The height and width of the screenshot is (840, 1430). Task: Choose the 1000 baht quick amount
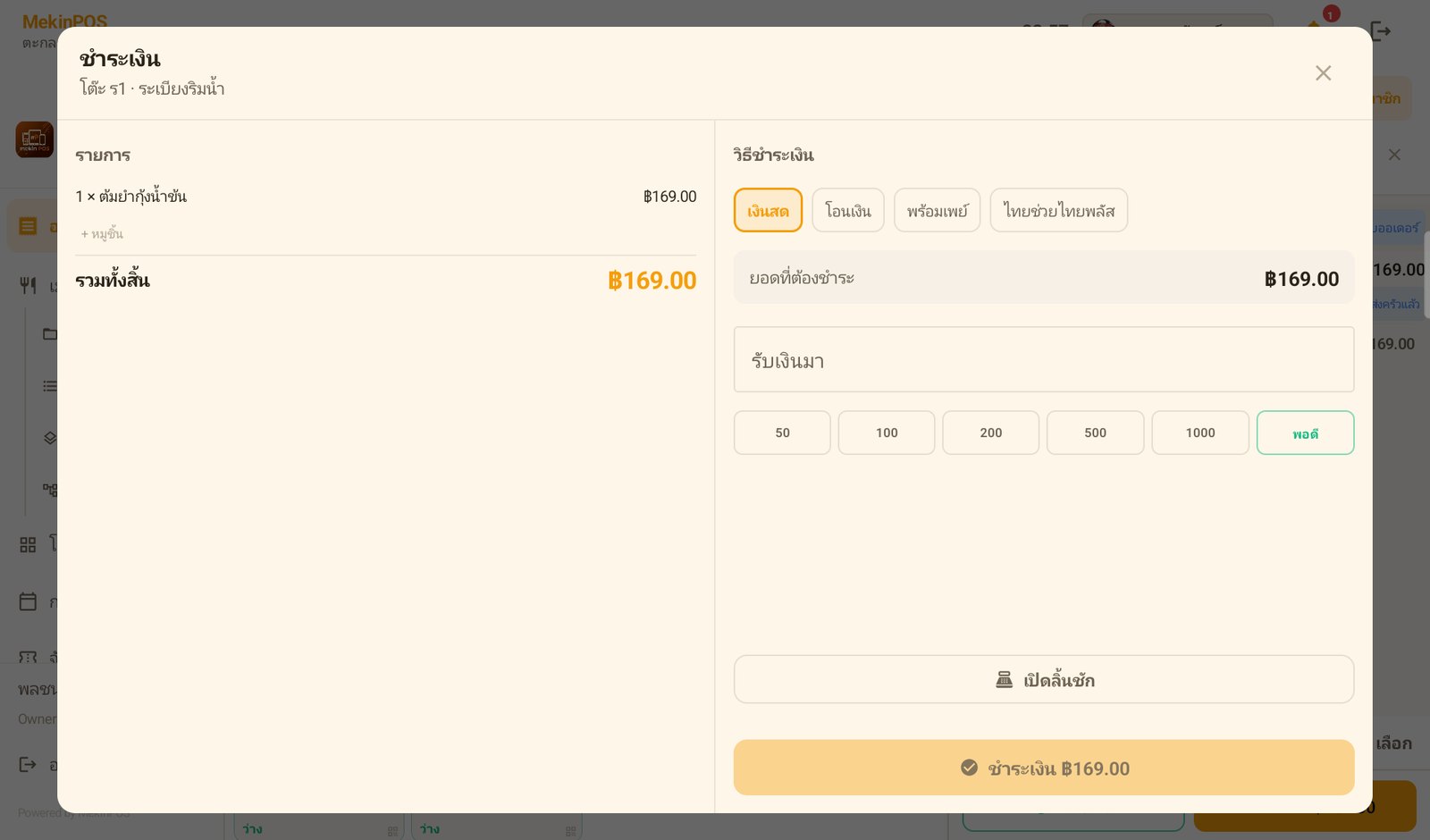coord(1200,433)
